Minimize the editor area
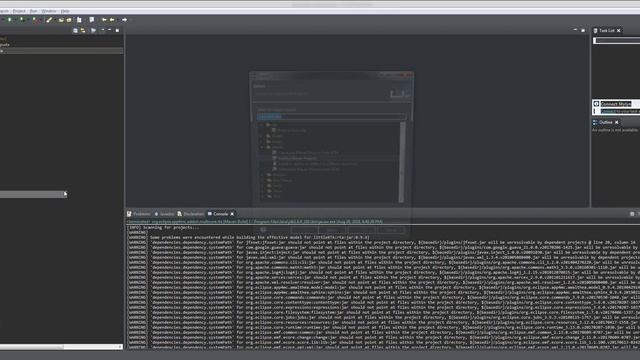Image resolution: width=640 pixels, height=360 pixels. coord(575,30)
